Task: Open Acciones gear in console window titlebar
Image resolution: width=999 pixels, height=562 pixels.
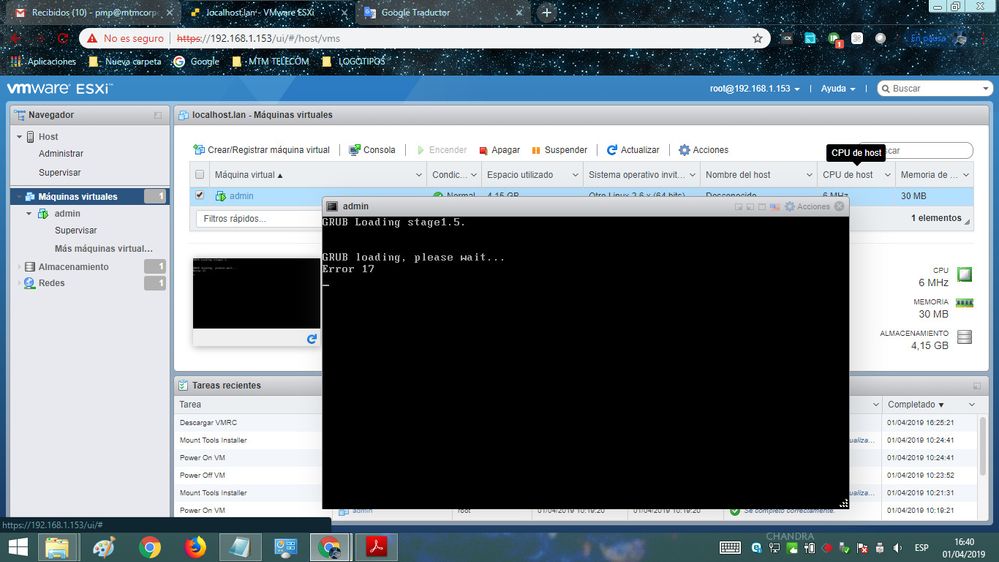Action: click(x=790, y=206)
